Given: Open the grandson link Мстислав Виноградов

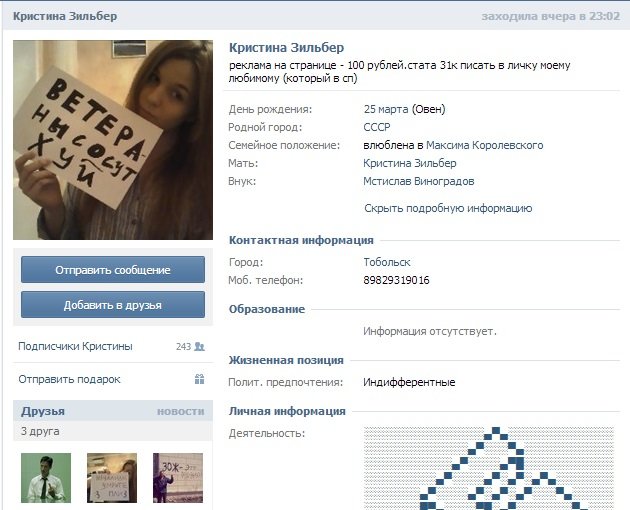Looking at the screenshot, I should click(419, 181).
